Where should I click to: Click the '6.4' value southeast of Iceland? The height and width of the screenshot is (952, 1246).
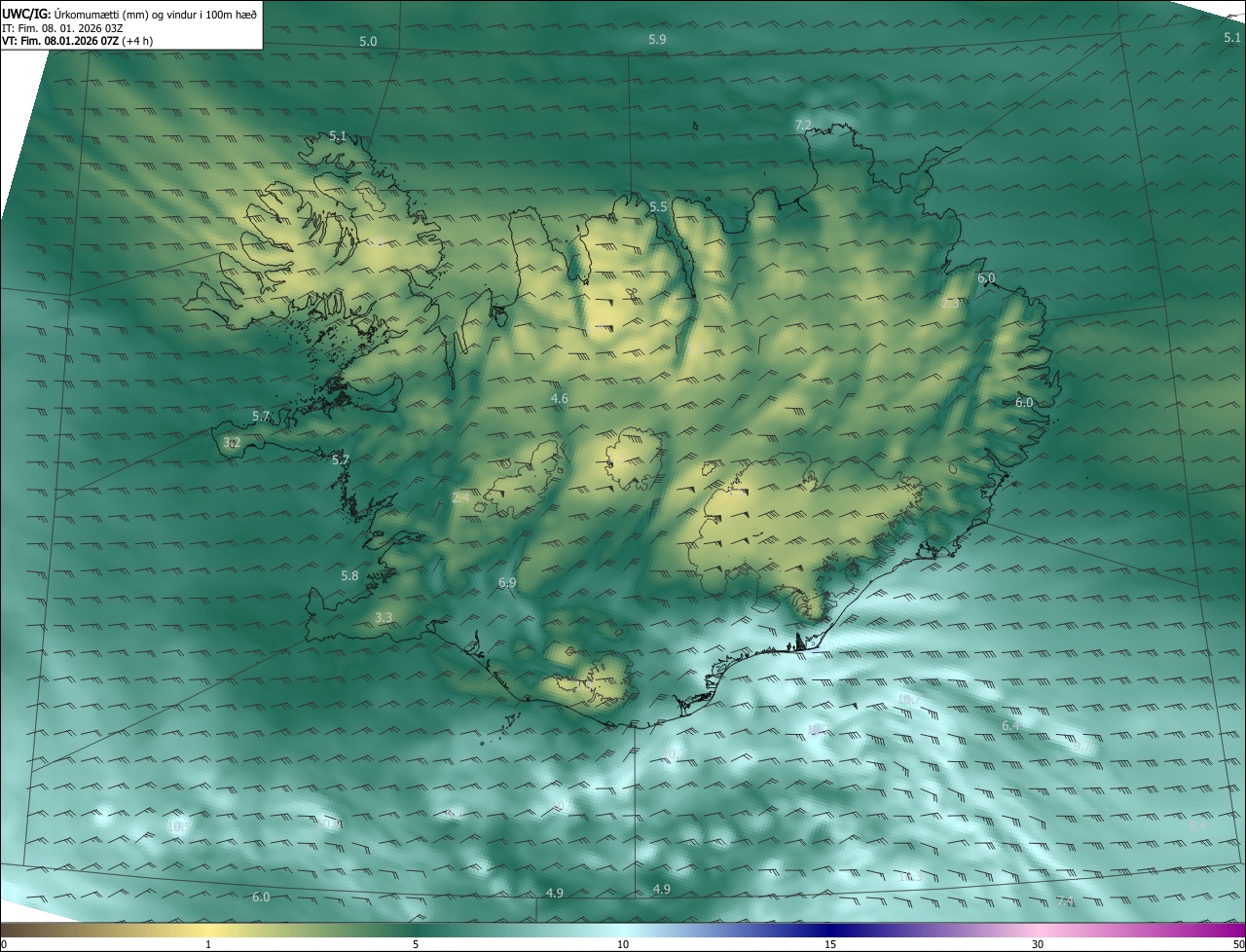click(x=1010, y=726)
